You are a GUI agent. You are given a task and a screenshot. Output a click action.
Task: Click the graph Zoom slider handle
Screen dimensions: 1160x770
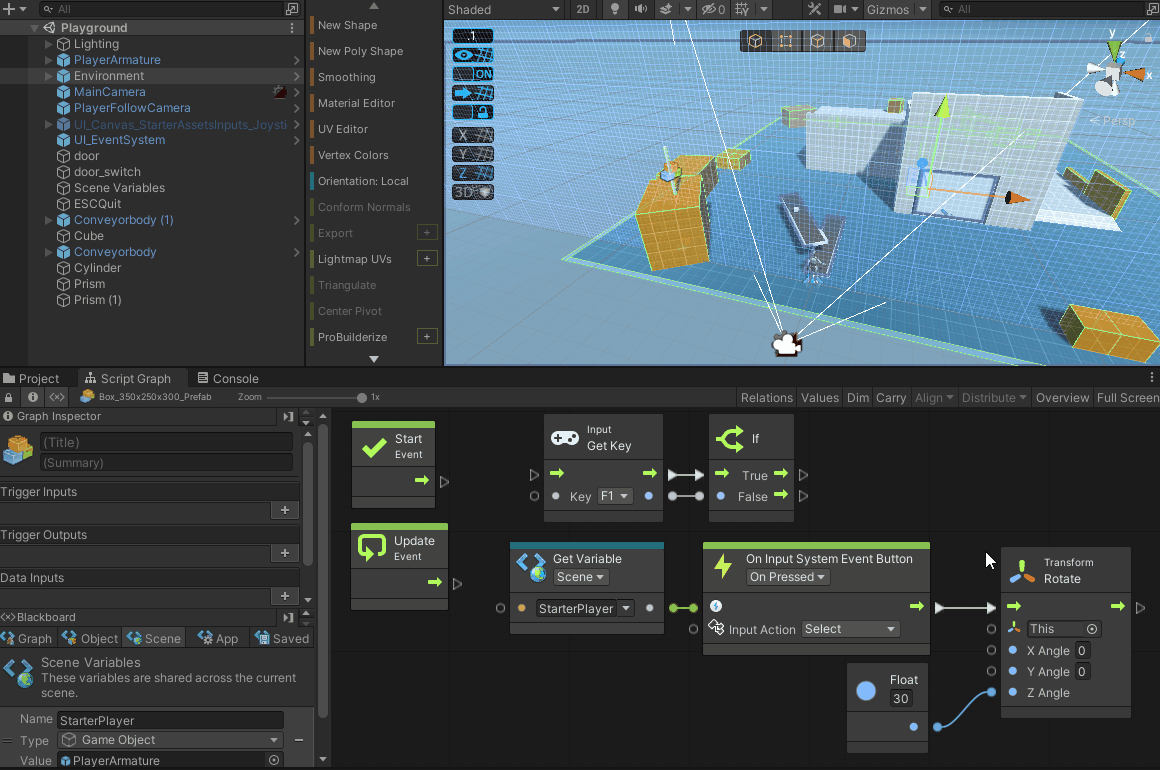click(x=362, y=397)
